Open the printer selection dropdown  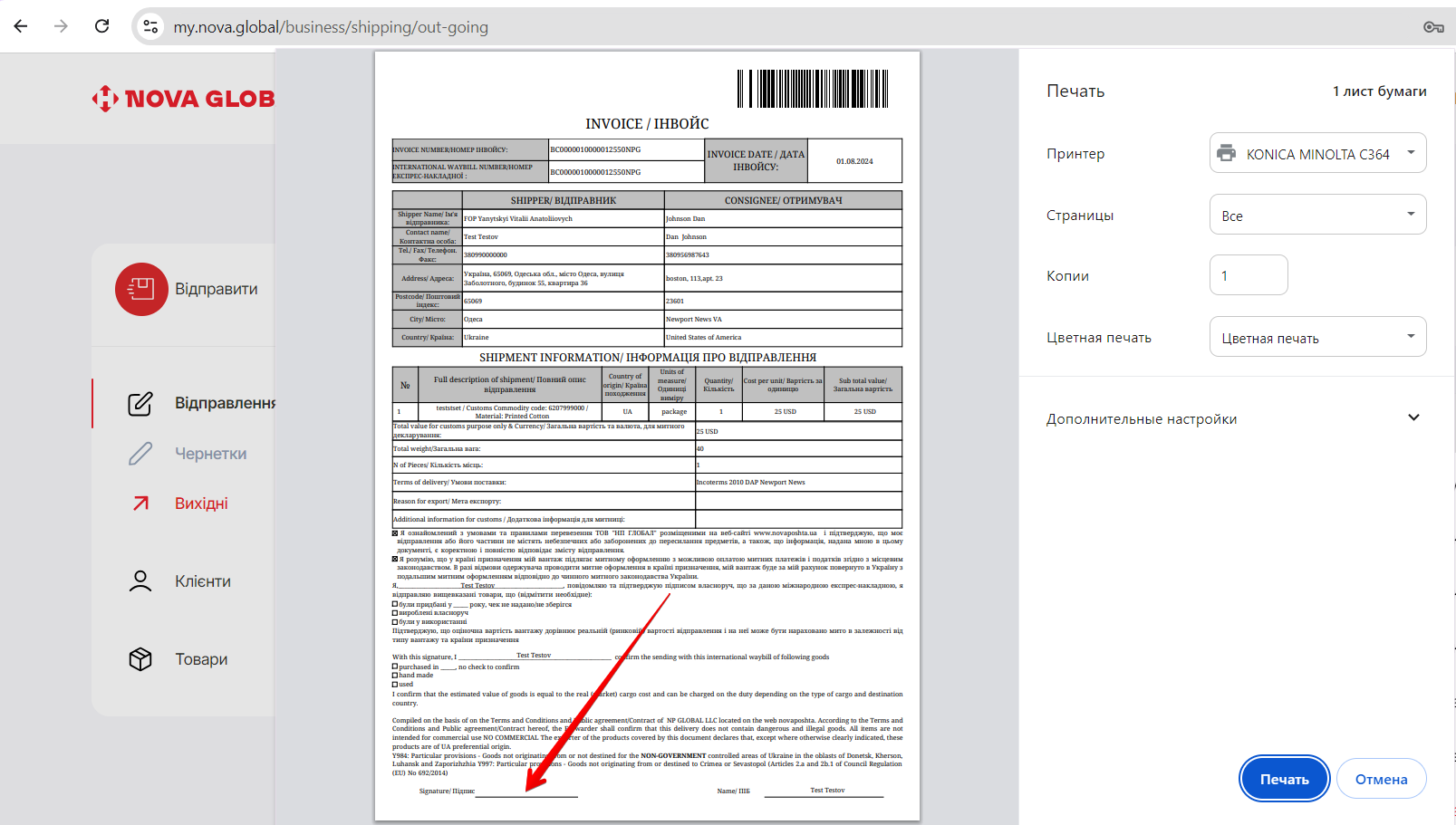tap(1317, 153)
